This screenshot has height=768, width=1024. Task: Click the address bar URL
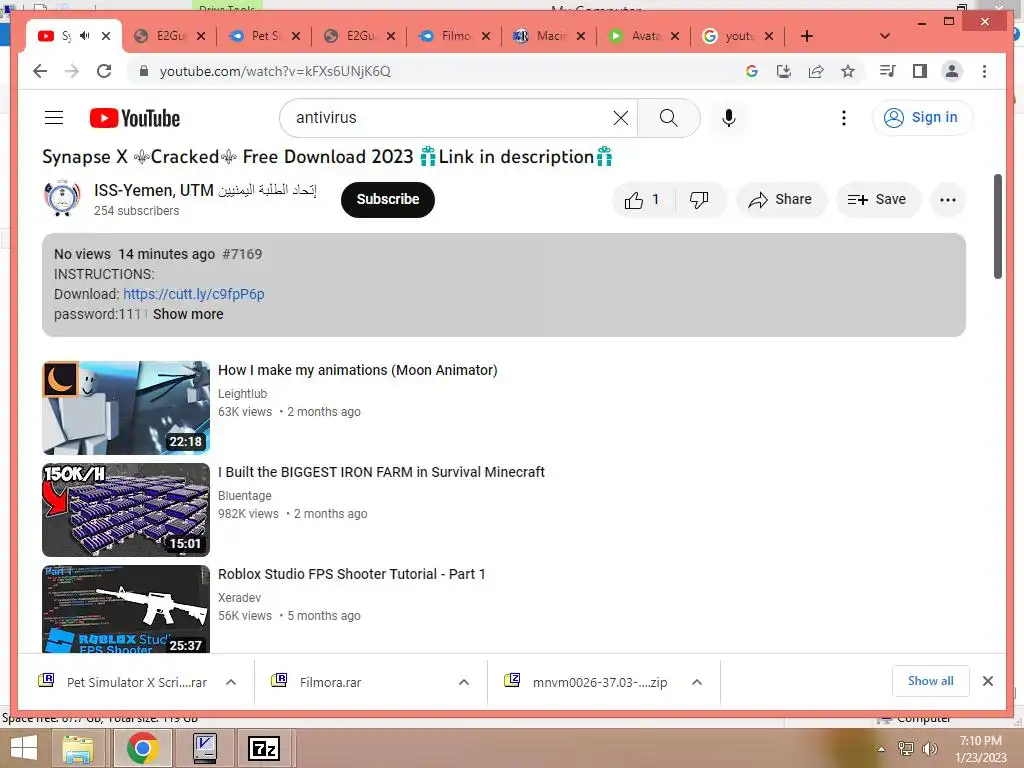[275, 71]
